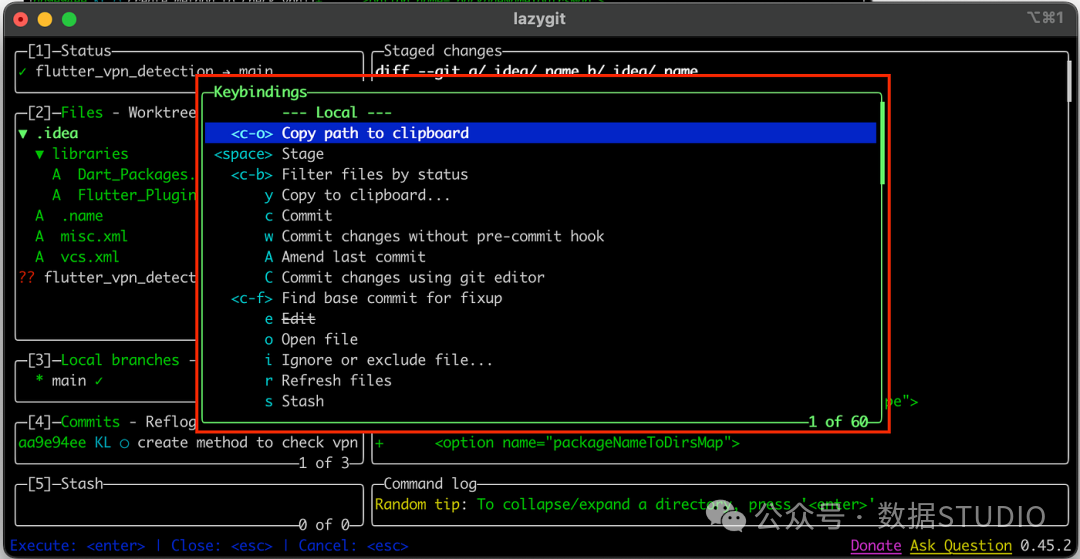
Task: Click the '0 of 0' stash counter
Action: (x=324, y=525)
